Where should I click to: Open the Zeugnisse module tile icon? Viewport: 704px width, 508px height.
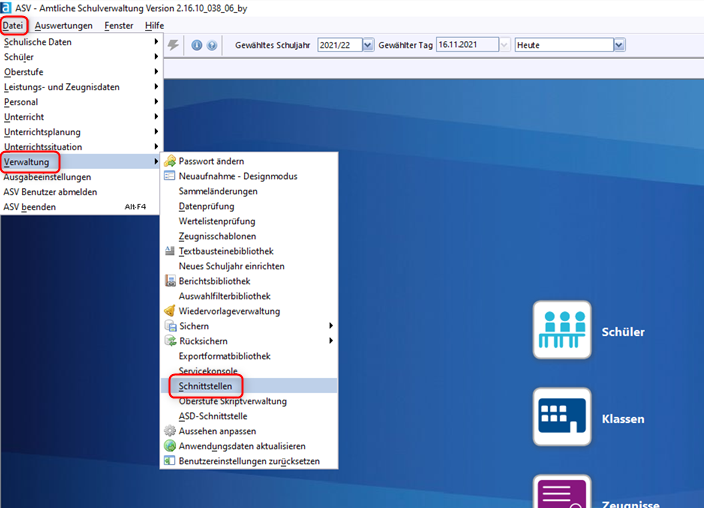coord(562,491)
